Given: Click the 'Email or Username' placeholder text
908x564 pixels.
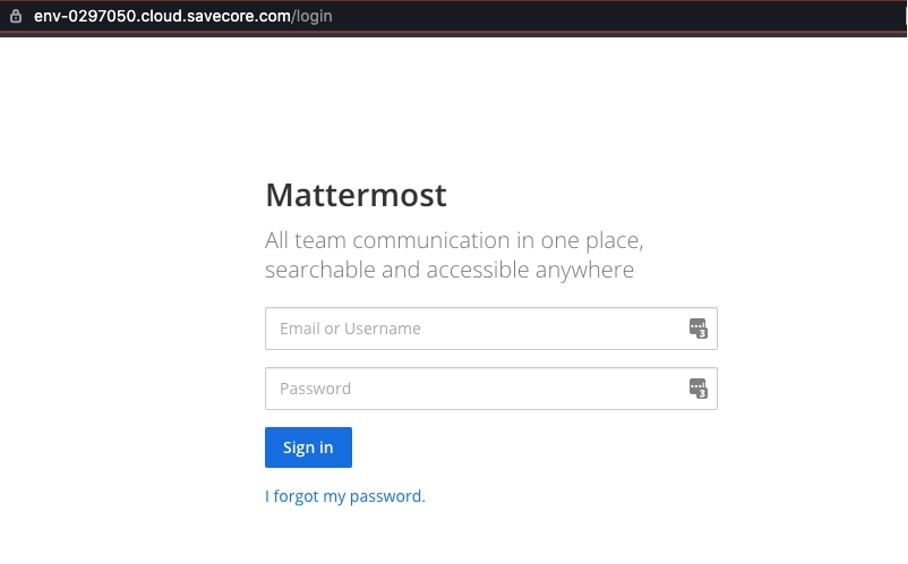Looking at the screenshot, I should 350,329.
